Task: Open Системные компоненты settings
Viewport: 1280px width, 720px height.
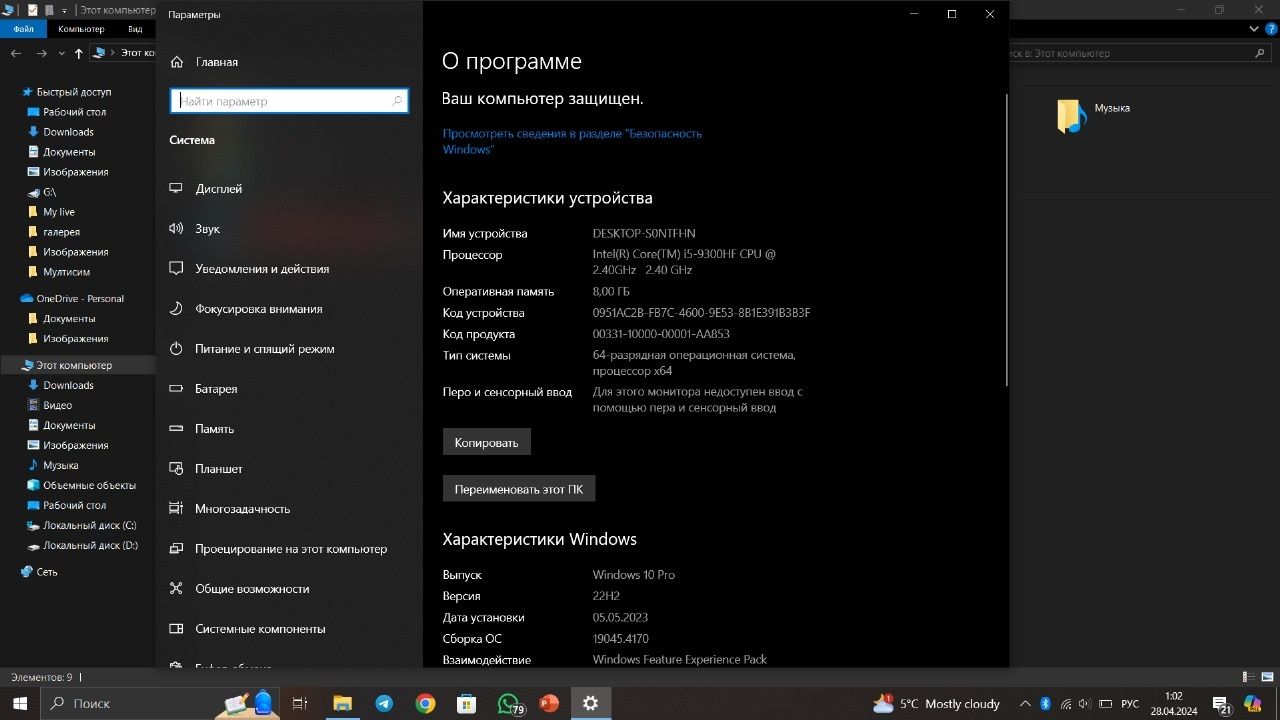Action: pos(247,629)
